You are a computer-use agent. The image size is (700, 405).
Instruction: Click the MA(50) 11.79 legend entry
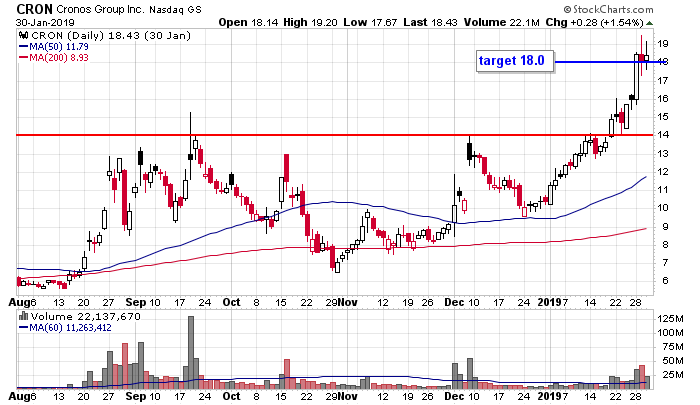(58, 46)
